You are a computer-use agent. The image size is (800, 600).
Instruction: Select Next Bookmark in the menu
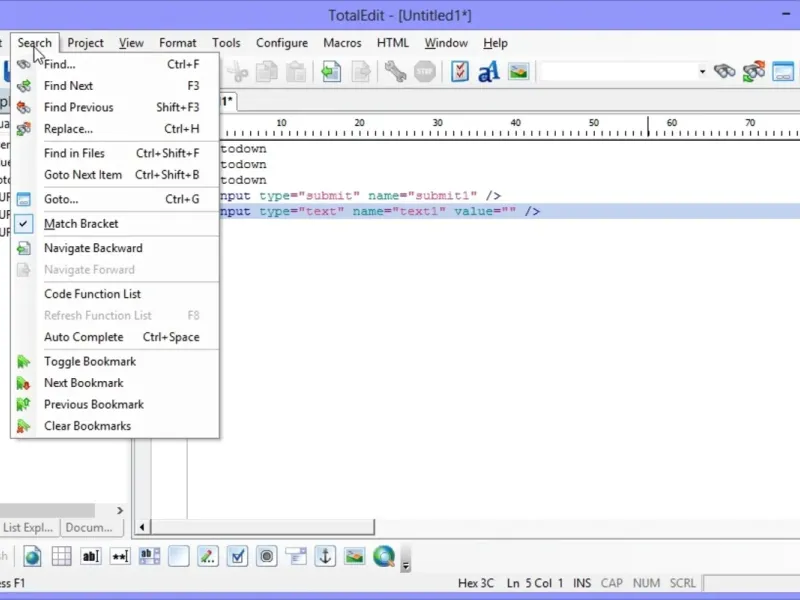pos(115,383)
